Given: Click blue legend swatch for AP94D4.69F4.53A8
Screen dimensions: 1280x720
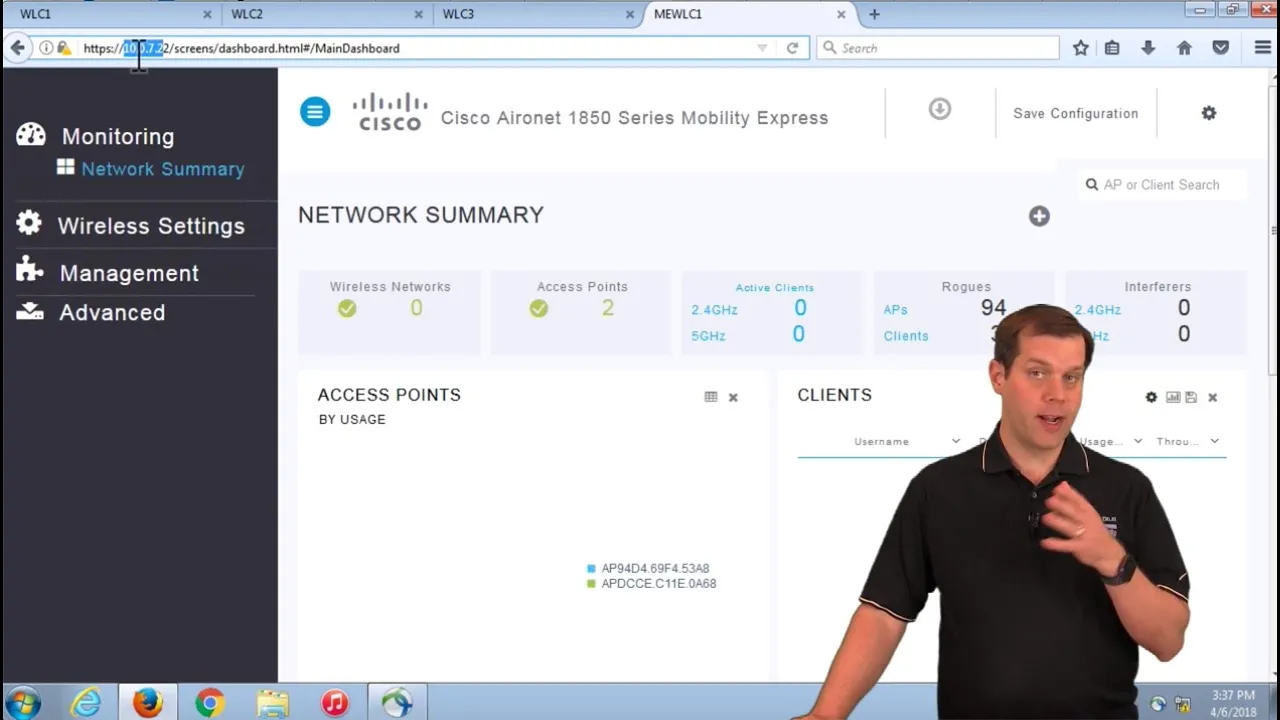Looking at the screenshot, I should coord(591,569).
